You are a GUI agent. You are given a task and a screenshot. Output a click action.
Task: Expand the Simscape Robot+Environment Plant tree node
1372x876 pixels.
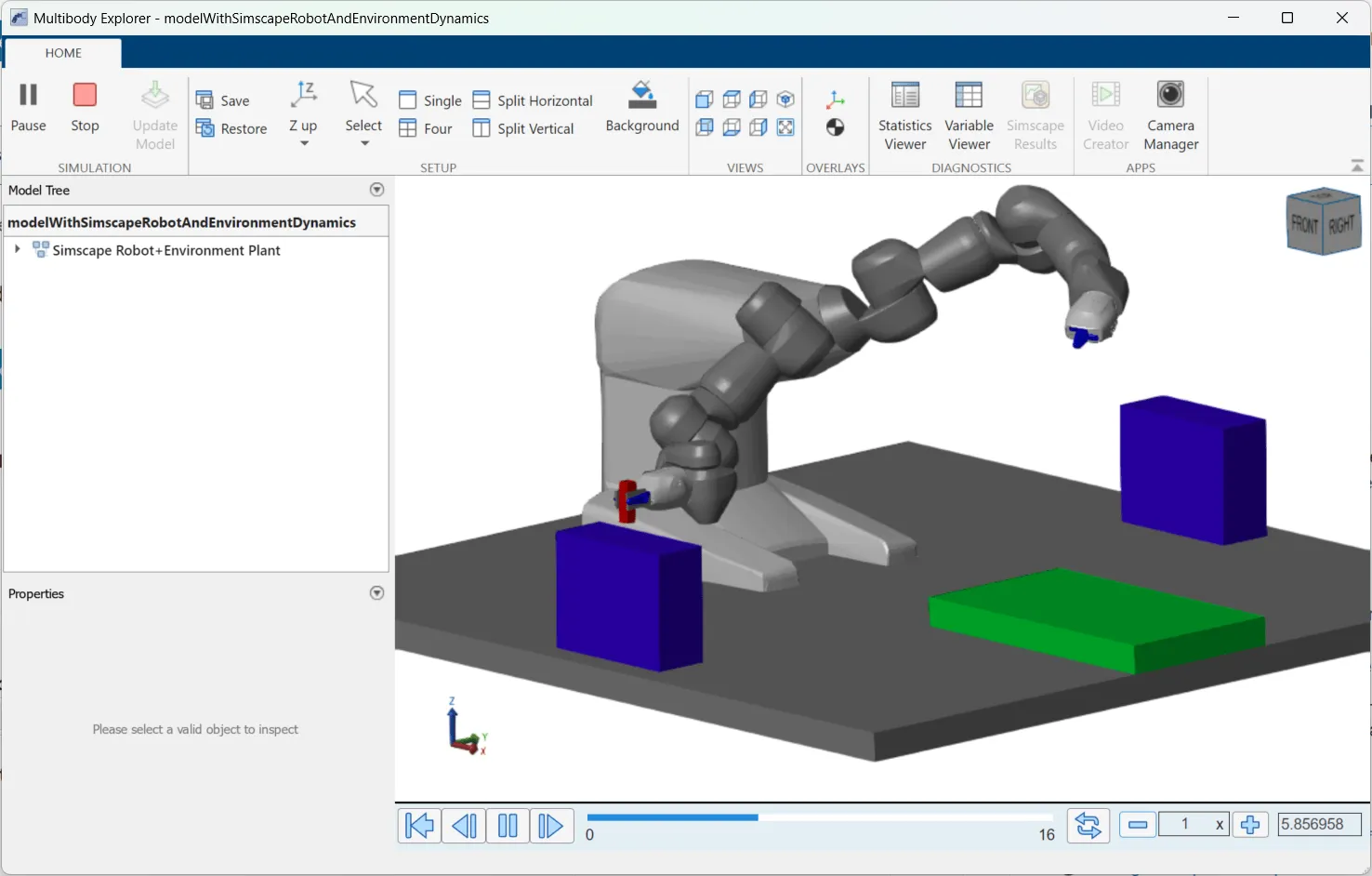pos(17,249)
